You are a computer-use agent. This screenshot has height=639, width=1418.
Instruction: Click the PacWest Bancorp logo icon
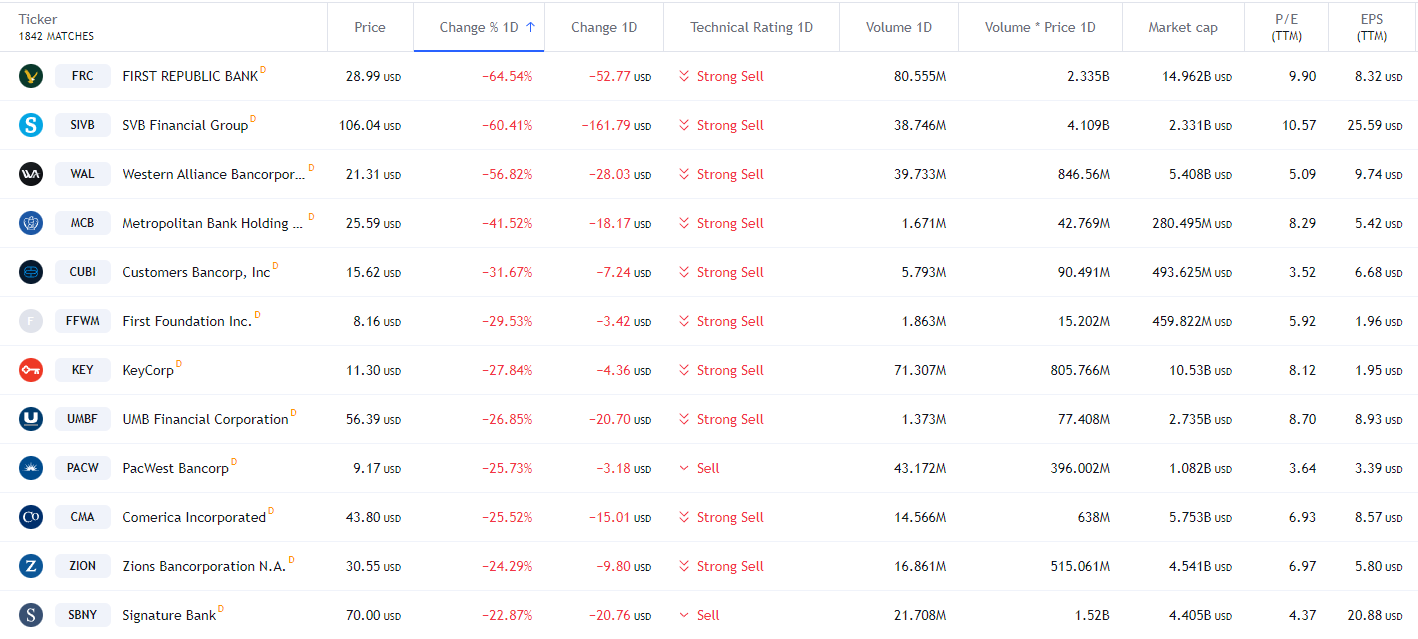31,468
